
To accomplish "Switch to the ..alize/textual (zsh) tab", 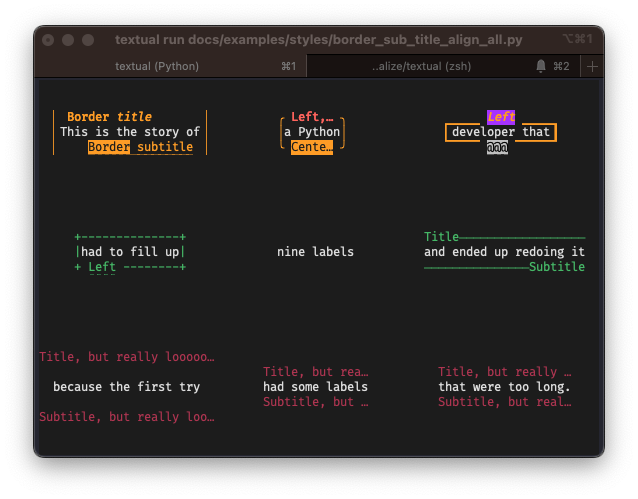I will (443, 66).
